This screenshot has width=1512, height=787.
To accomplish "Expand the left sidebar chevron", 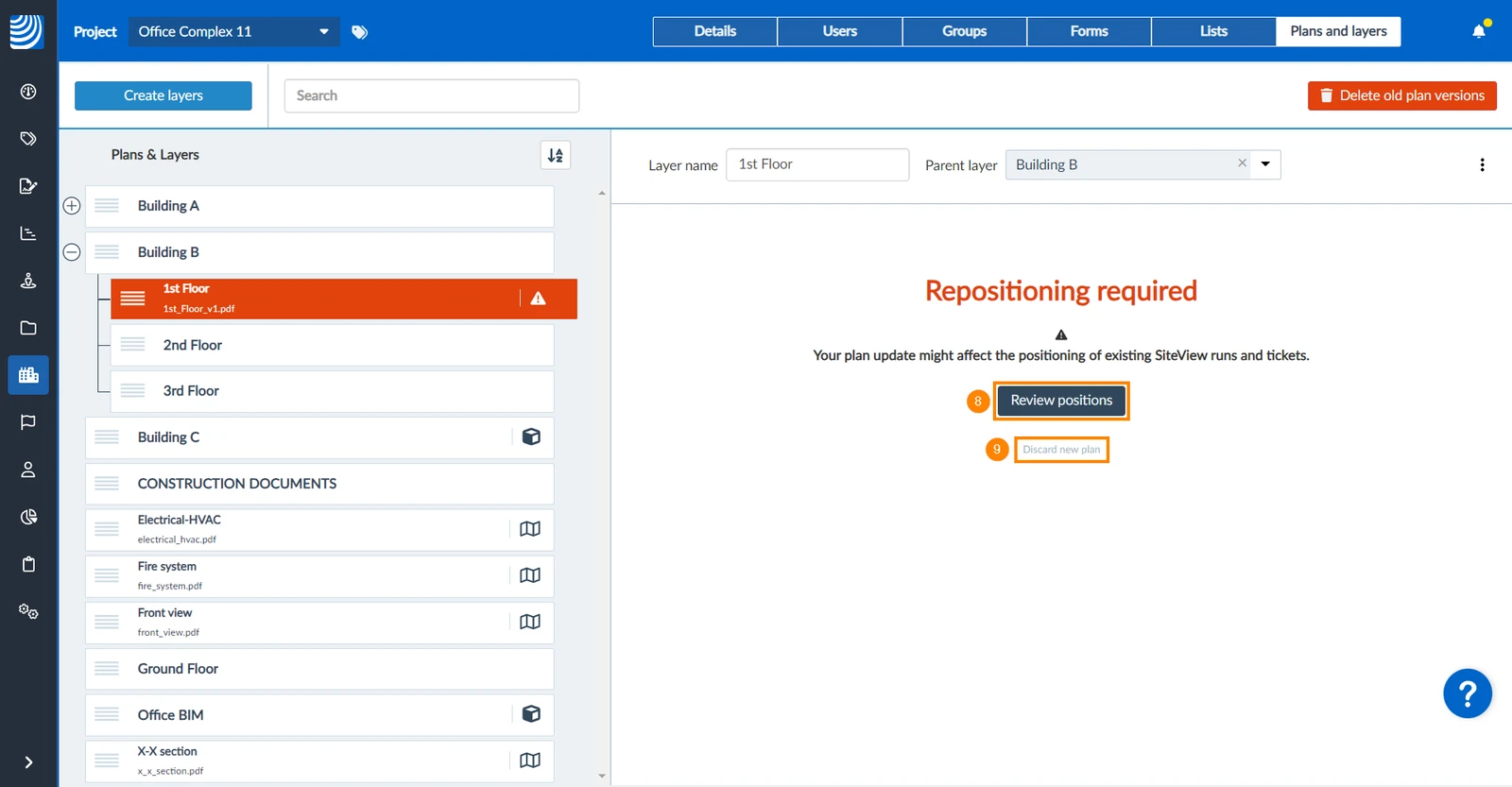I will tap(28, 761).
